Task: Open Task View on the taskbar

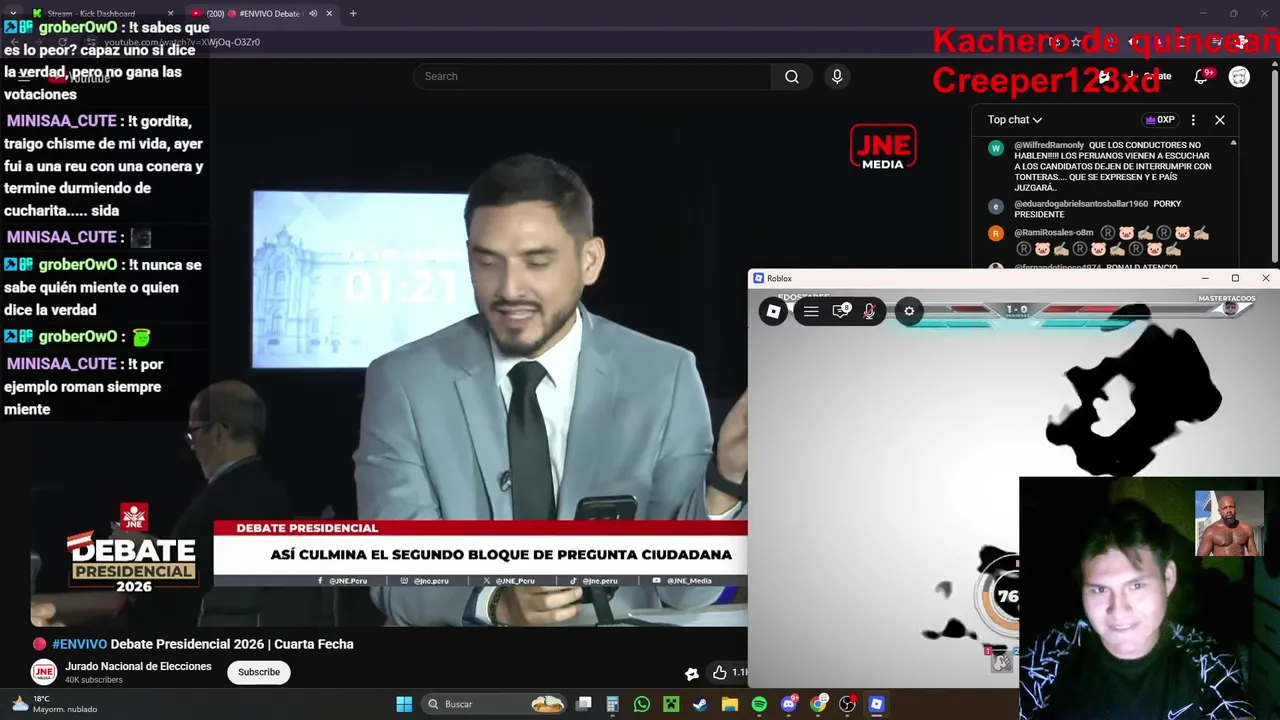Action: 584,704
